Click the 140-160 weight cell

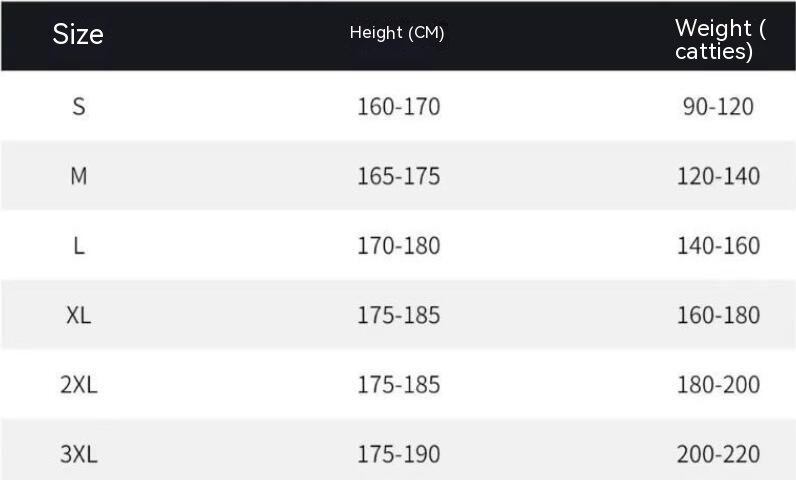pyautogui.click(x=718, y=246)
